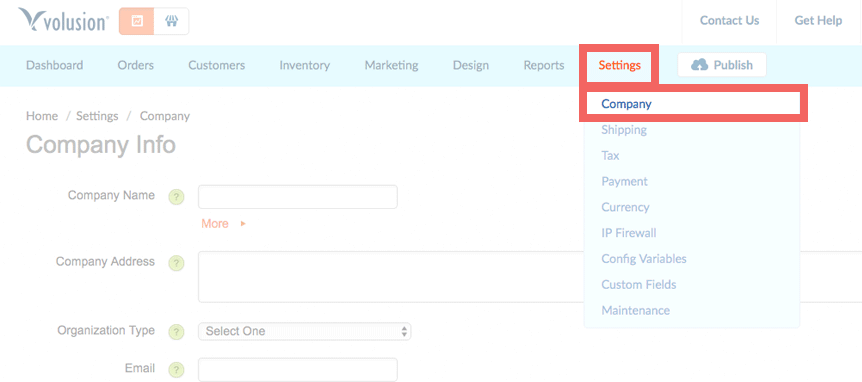The image size is (862, 382).
Task: Click the Email field label
Action: [140, 368]
